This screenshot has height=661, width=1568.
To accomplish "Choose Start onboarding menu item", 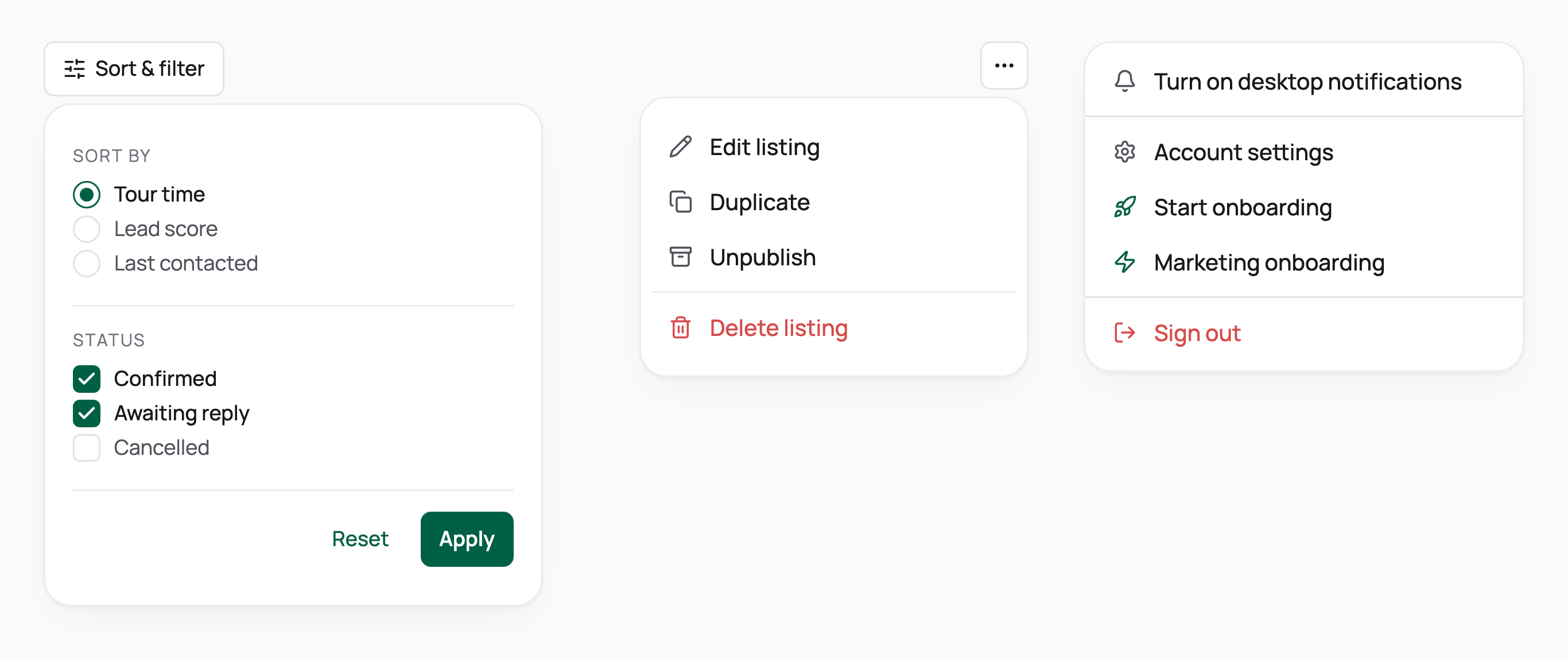I will pyautogui.click(x=1303, y=207).
